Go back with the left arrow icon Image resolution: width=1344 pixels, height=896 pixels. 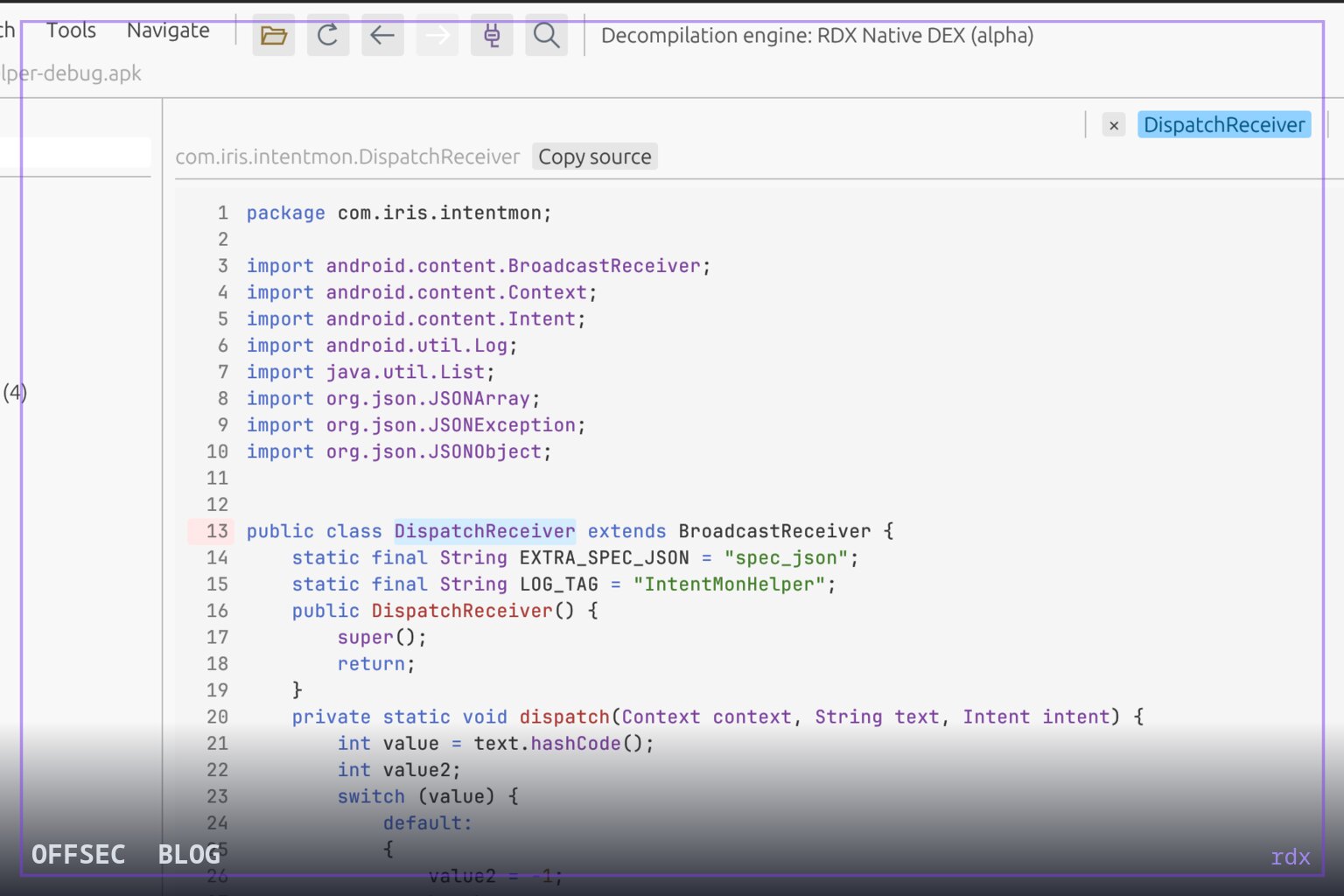point(382,35)
